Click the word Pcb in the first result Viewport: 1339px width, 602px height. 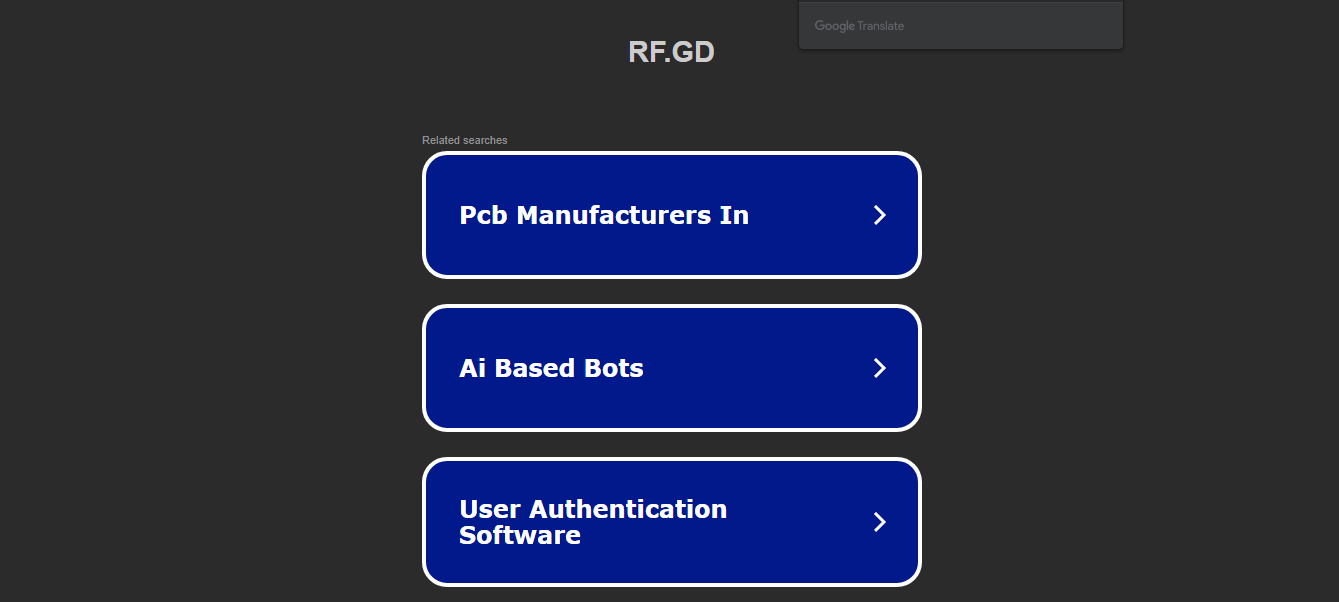point(484,215)
